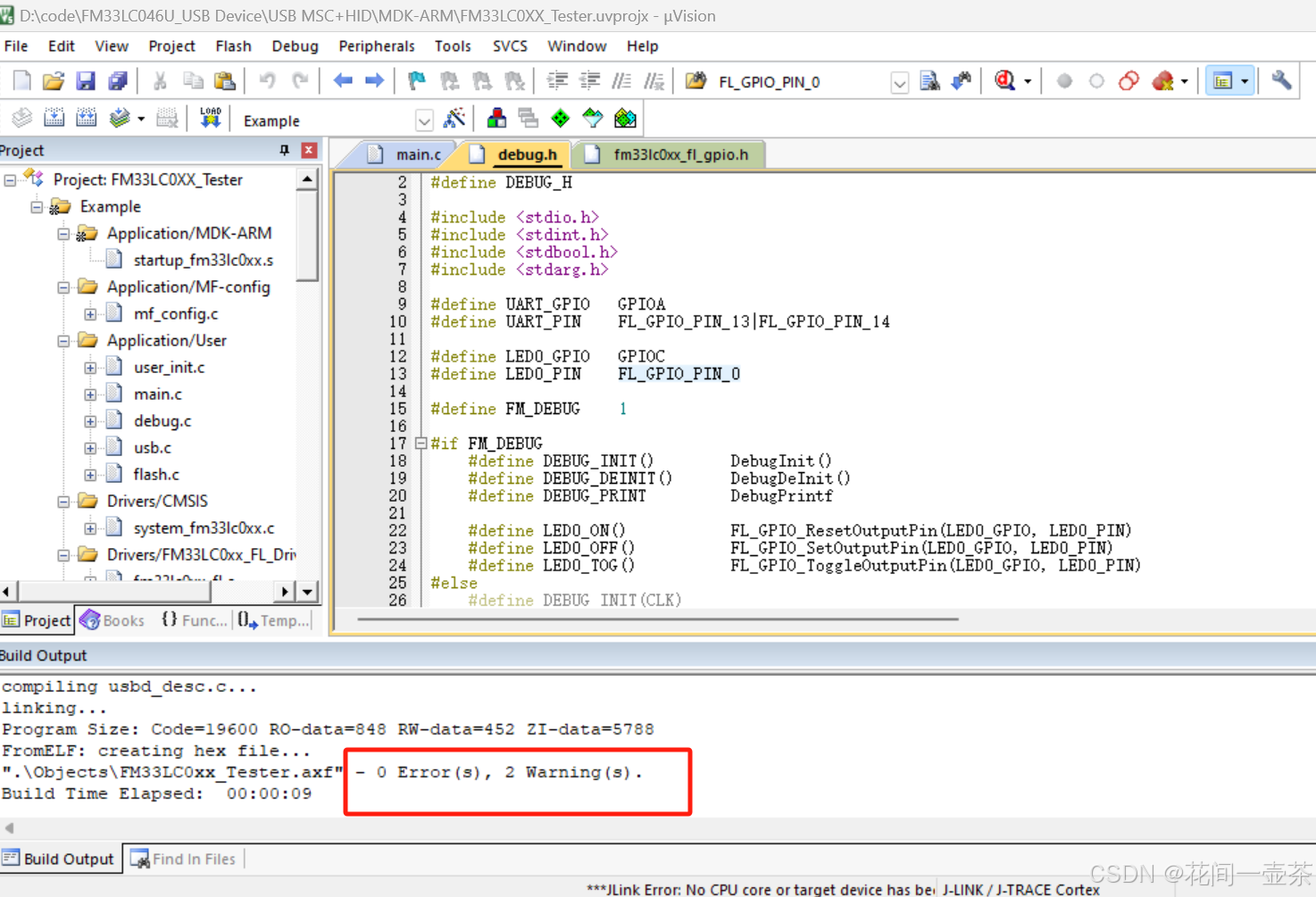
Task: Switch to Find In Files output tab
Action: 184,859
